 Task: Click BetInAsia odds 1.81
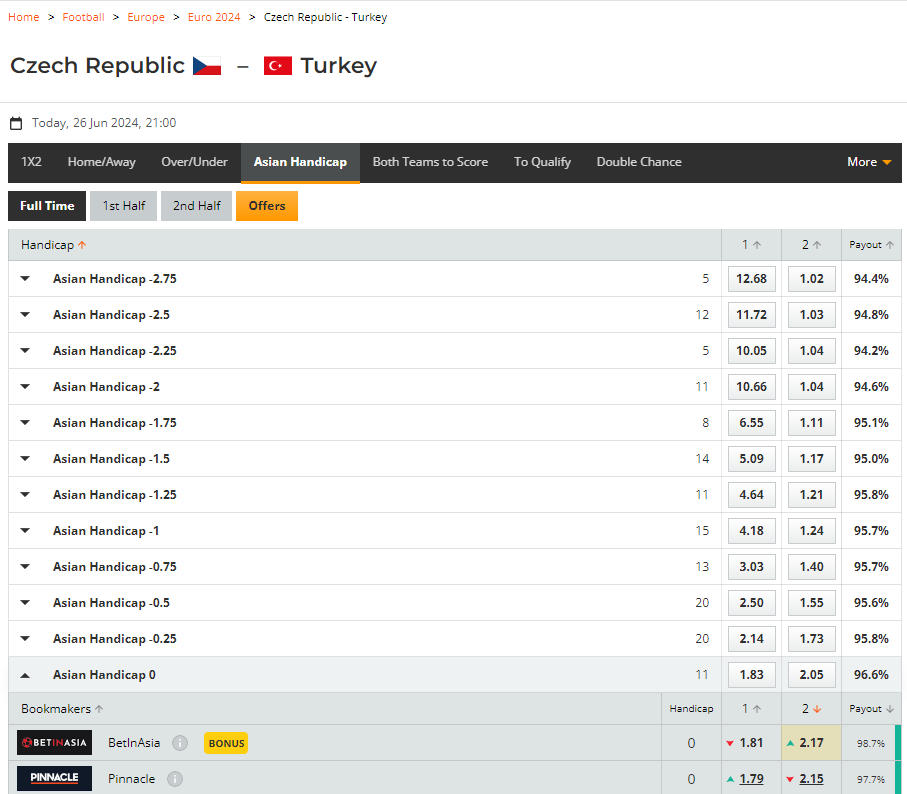point(751,743)
